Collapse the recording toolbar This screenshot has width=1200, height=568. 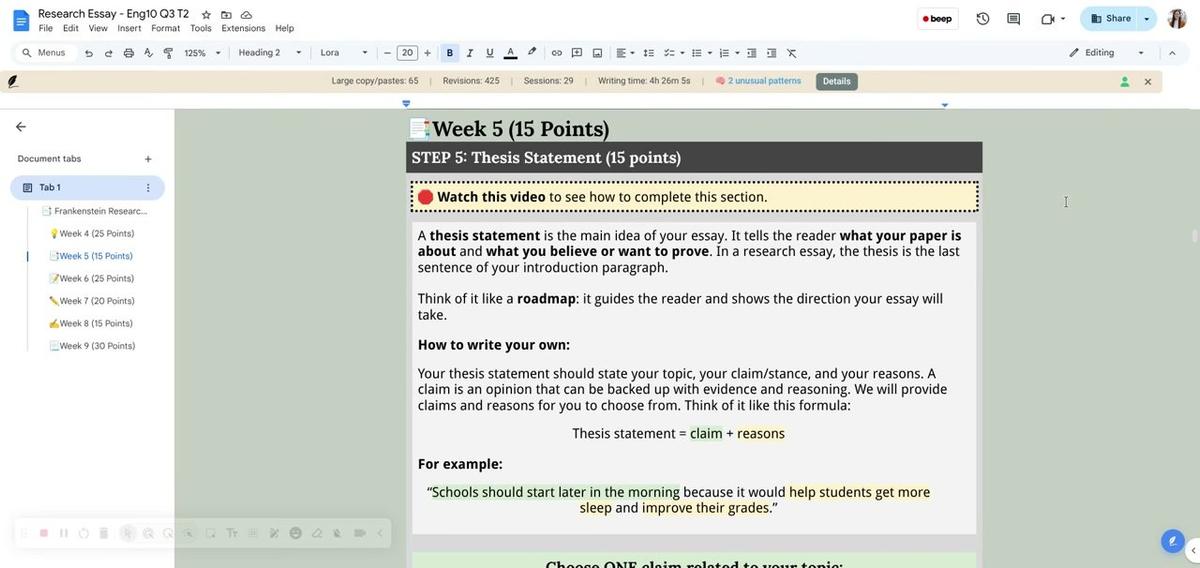(380, 534)
